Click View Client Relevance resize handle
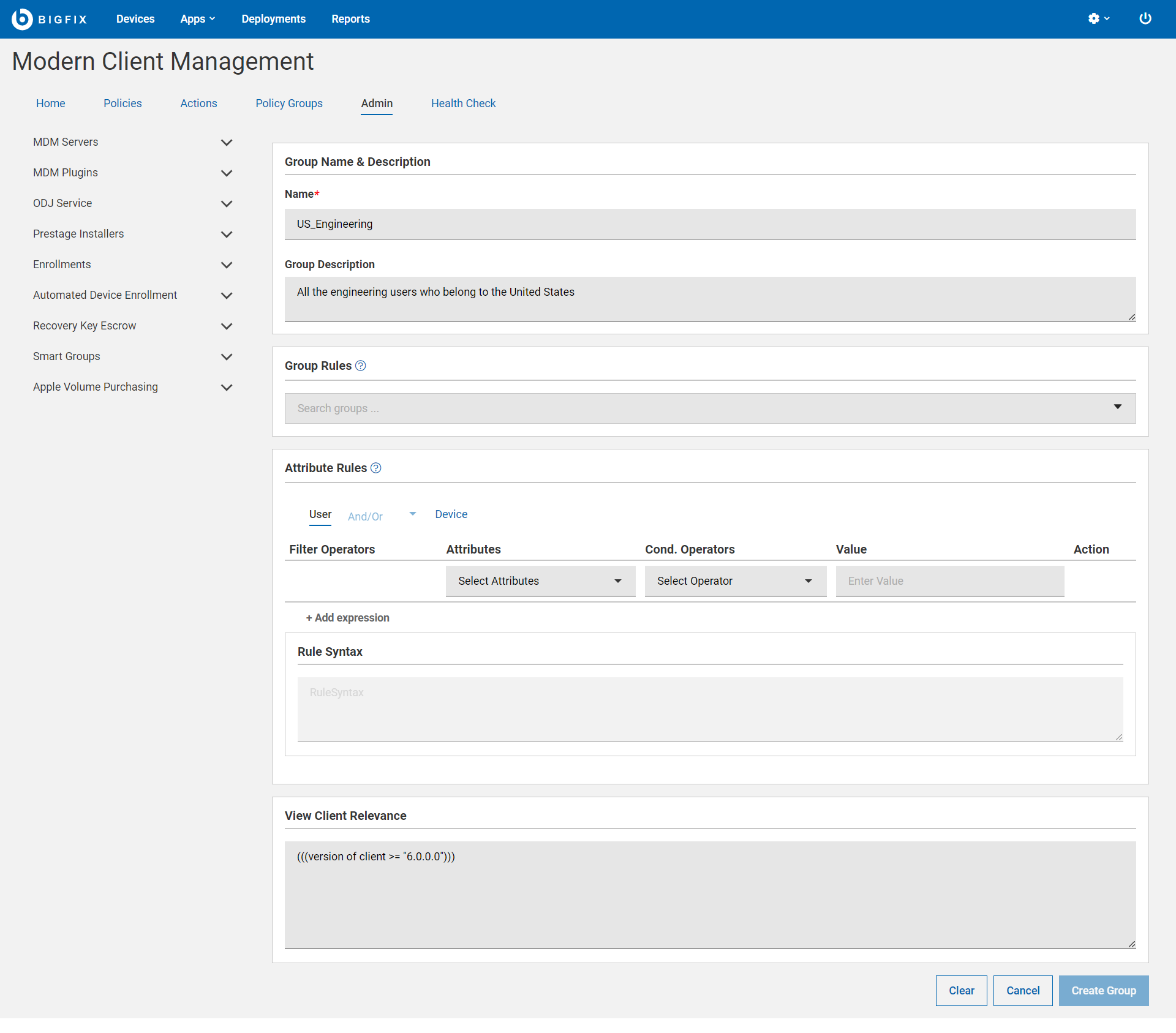Screen dimensions: 1176x1033 (x=1131, y=944)
